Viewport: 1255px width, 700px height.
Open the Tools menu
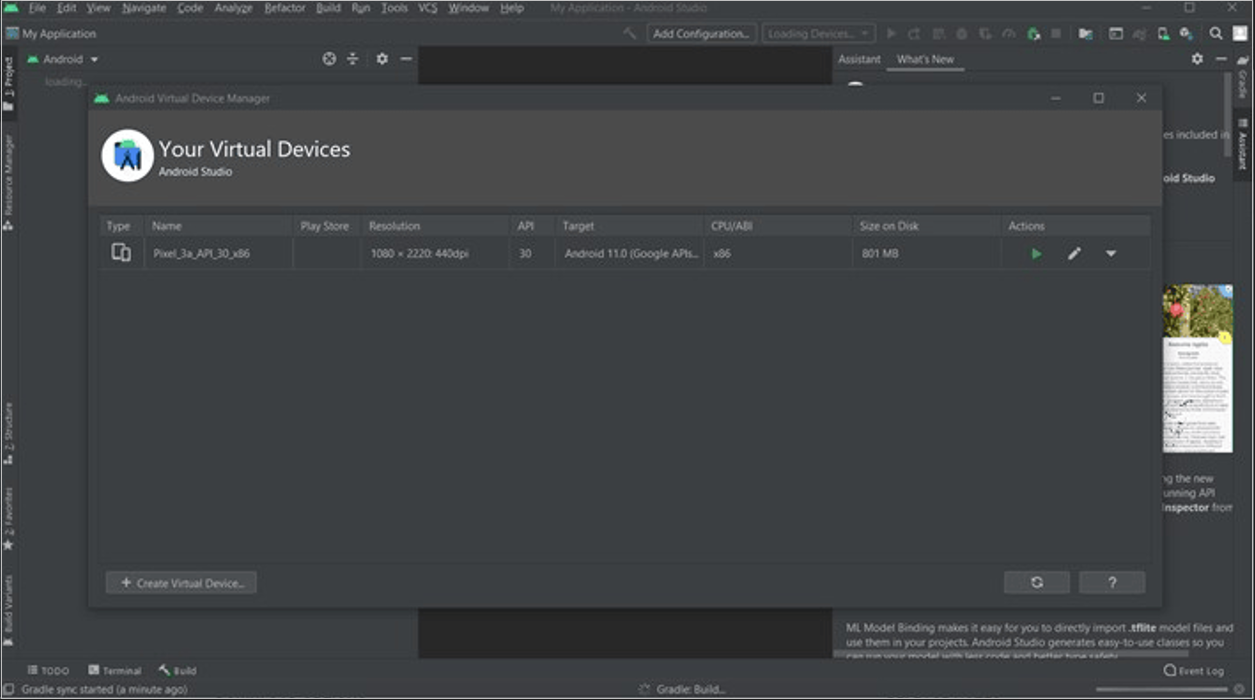click(394, 8)
